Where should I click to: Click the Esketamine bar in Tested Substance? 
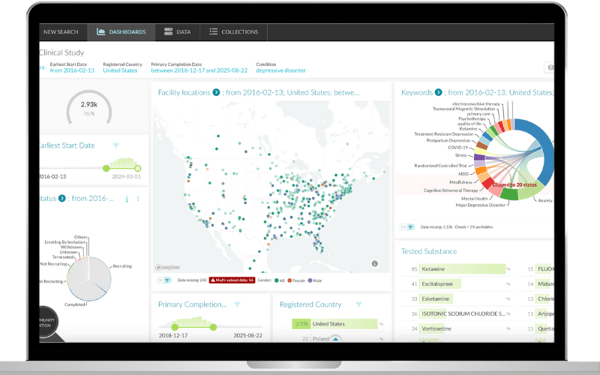436,299
